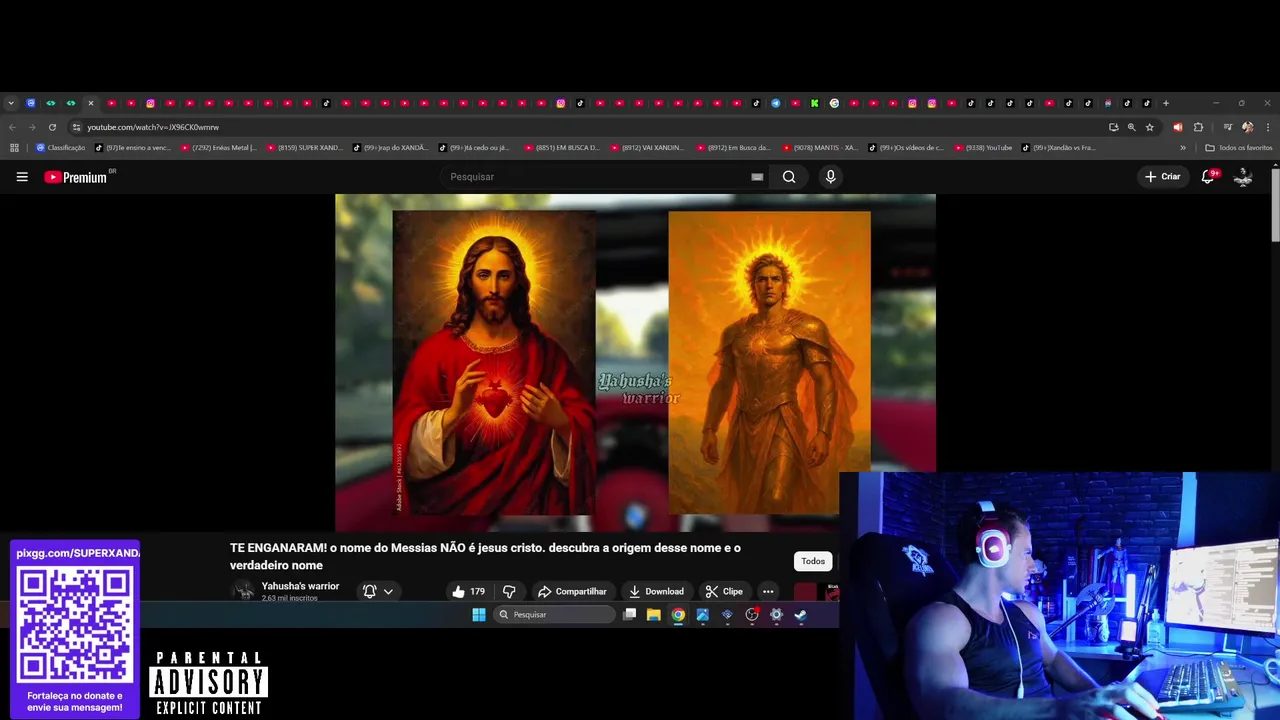Open Steam from taskbar
Screen dimensions: 1280x720
800,615
